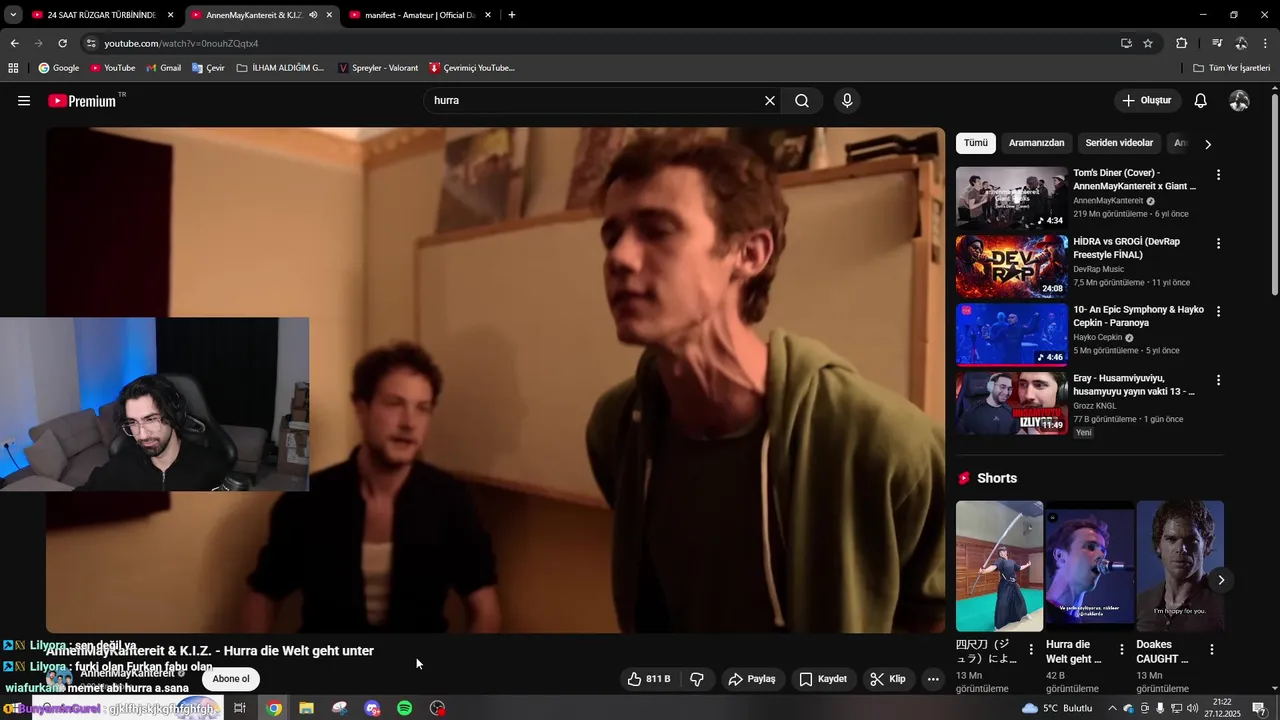Screen dimensions: 1280x720
Task: Open the weather widget '5°C Bulutlu'
Action: (x=1058, y=708)
